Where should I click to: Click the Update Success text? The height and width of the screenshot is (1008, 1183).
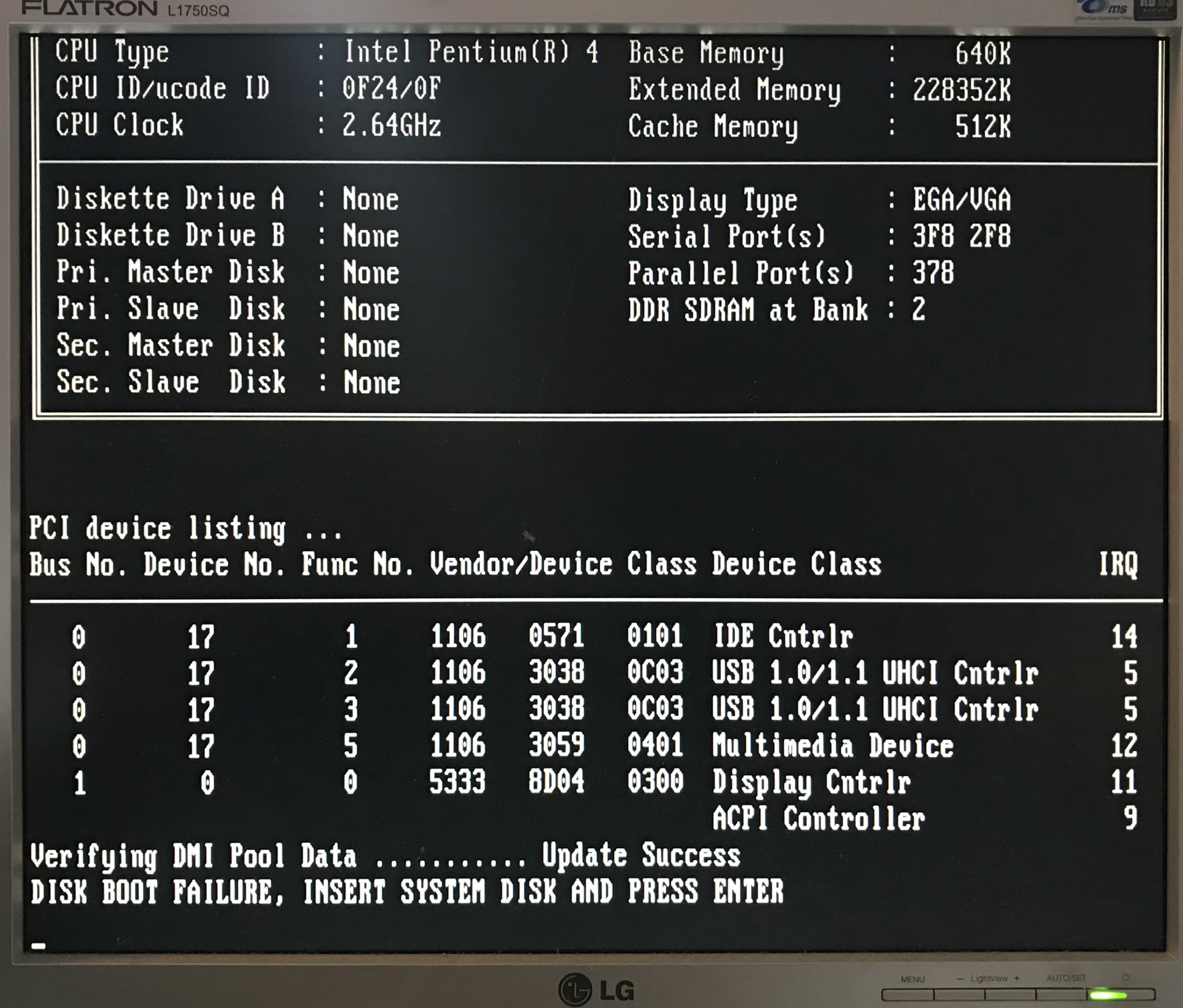pyautogui.click(x=641, y=855)
